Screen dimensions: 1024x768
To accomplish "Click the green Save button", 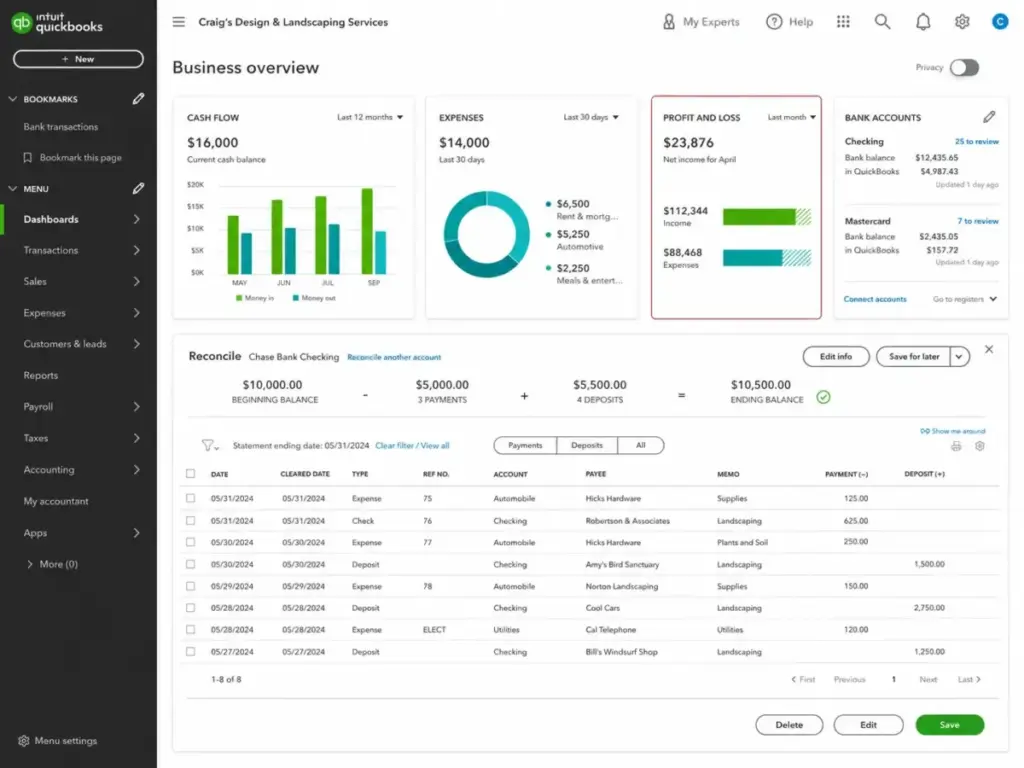I will 950,725.
